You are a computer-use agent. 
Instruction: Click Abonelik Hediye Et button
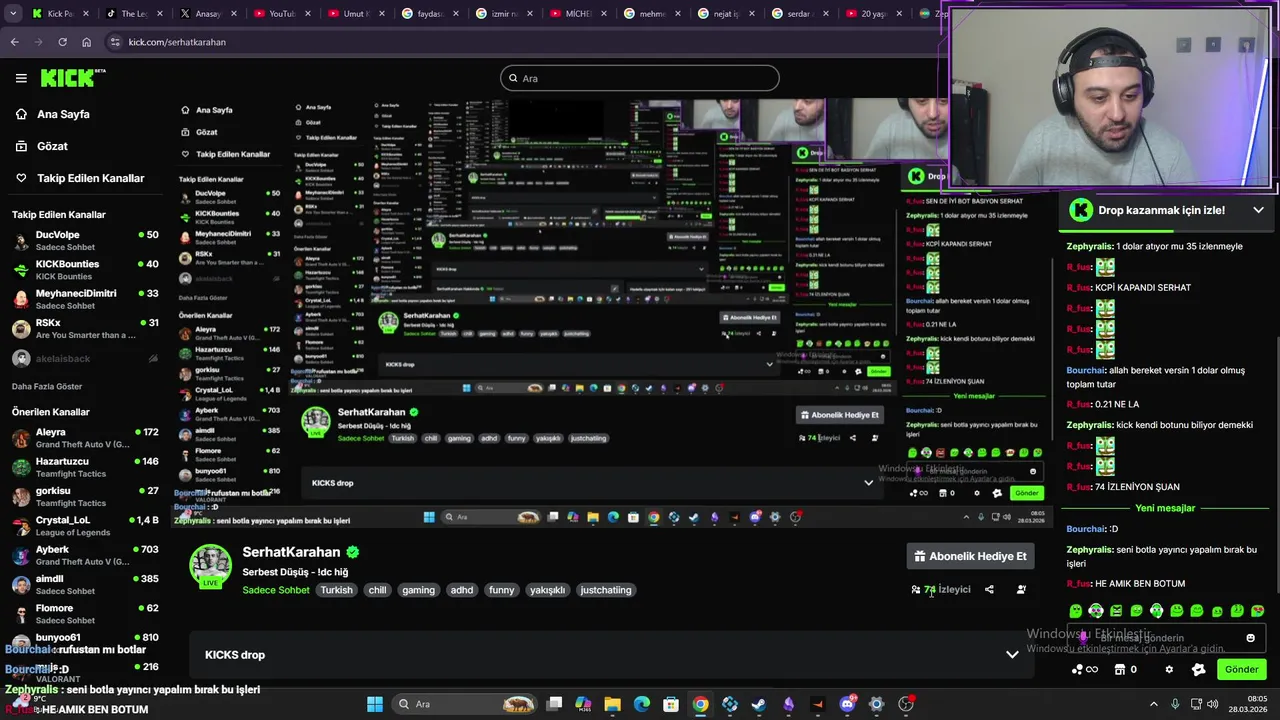point(970,556)
